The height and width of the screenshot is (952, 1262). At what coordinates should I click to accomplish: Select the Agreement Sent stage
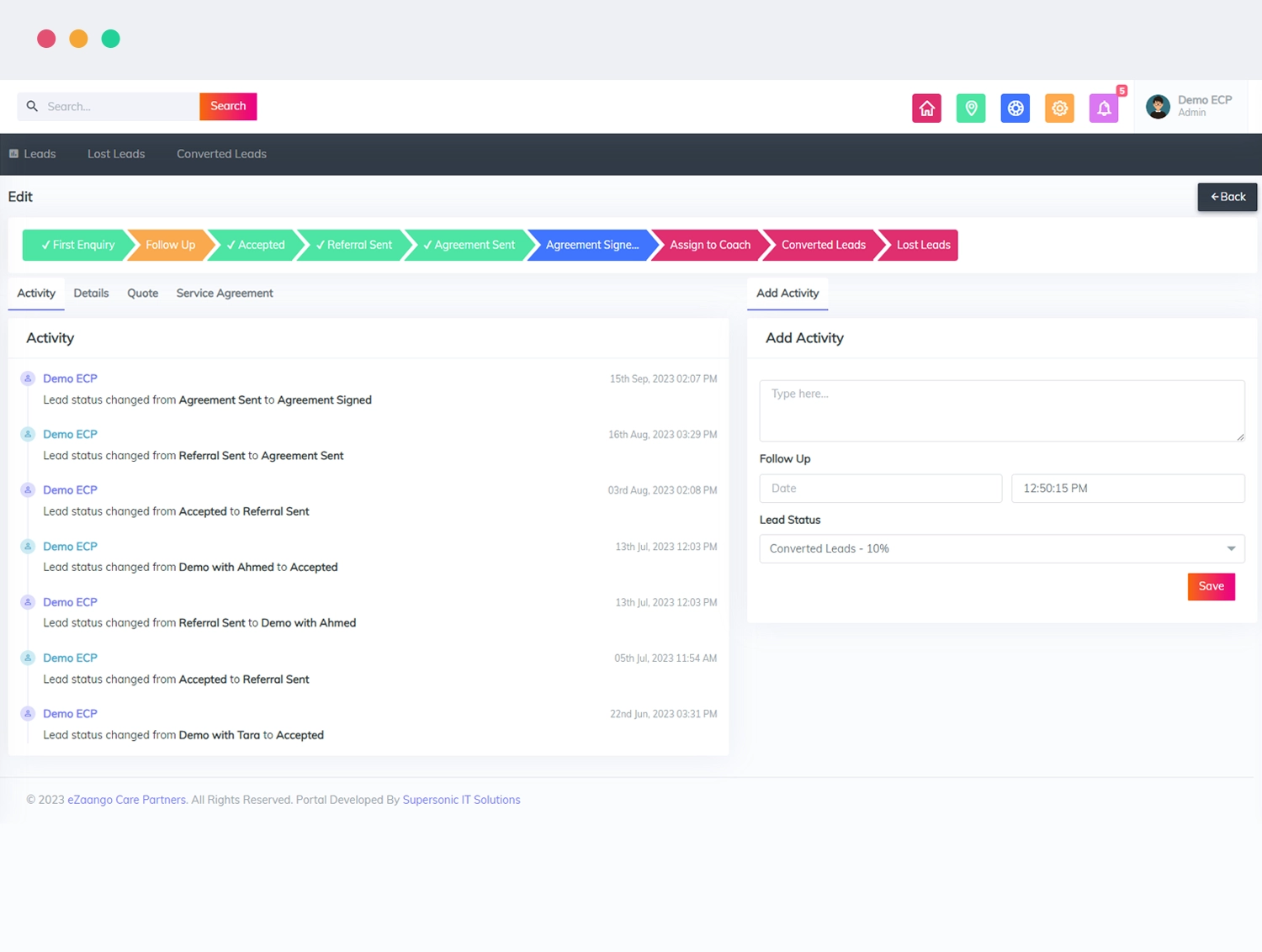point(469,245)
